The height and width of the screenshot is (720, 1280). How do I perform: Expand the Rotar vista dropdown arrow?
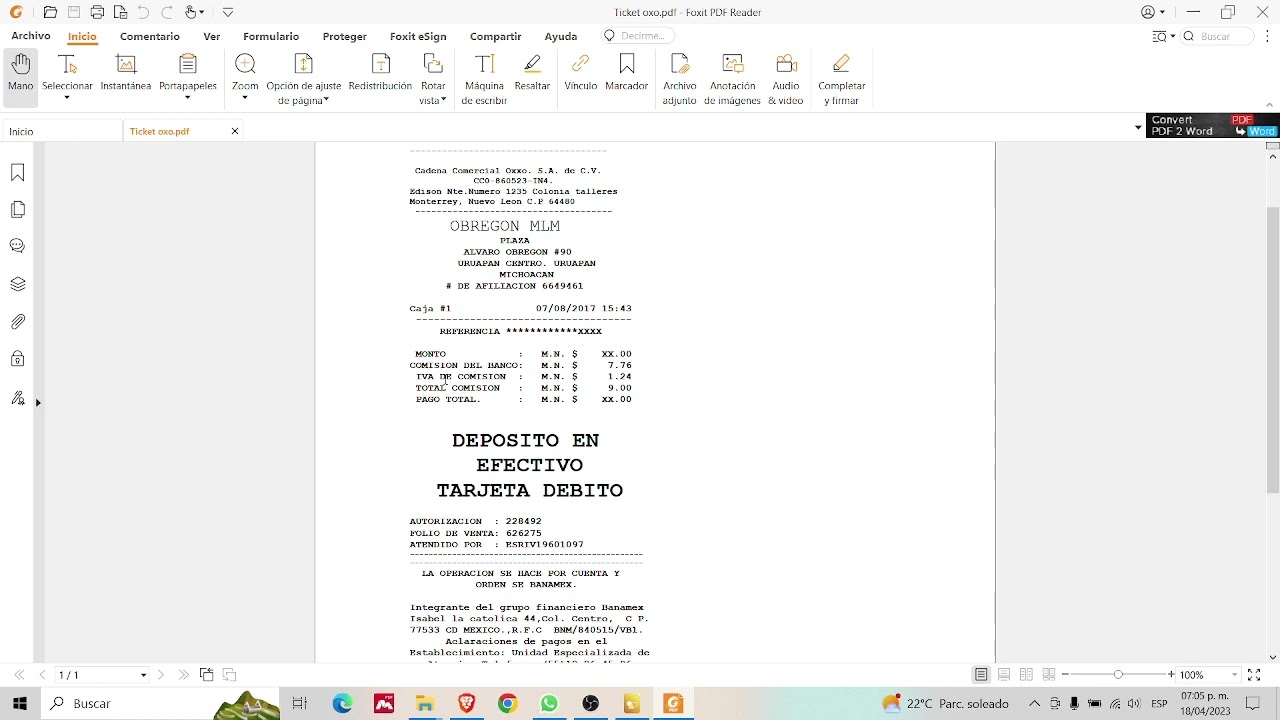[x=443, y=100]
